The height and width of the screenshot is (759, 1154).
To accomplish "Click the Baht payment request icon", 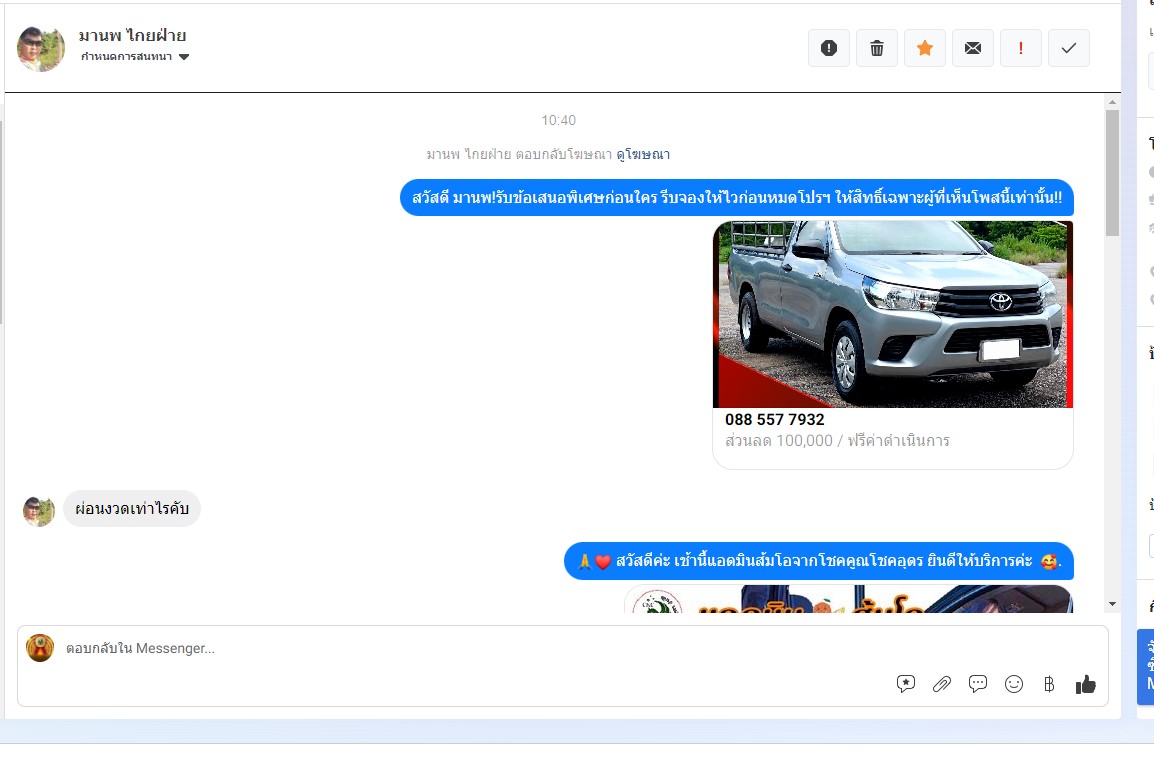I will click(x=1049, y=684).
